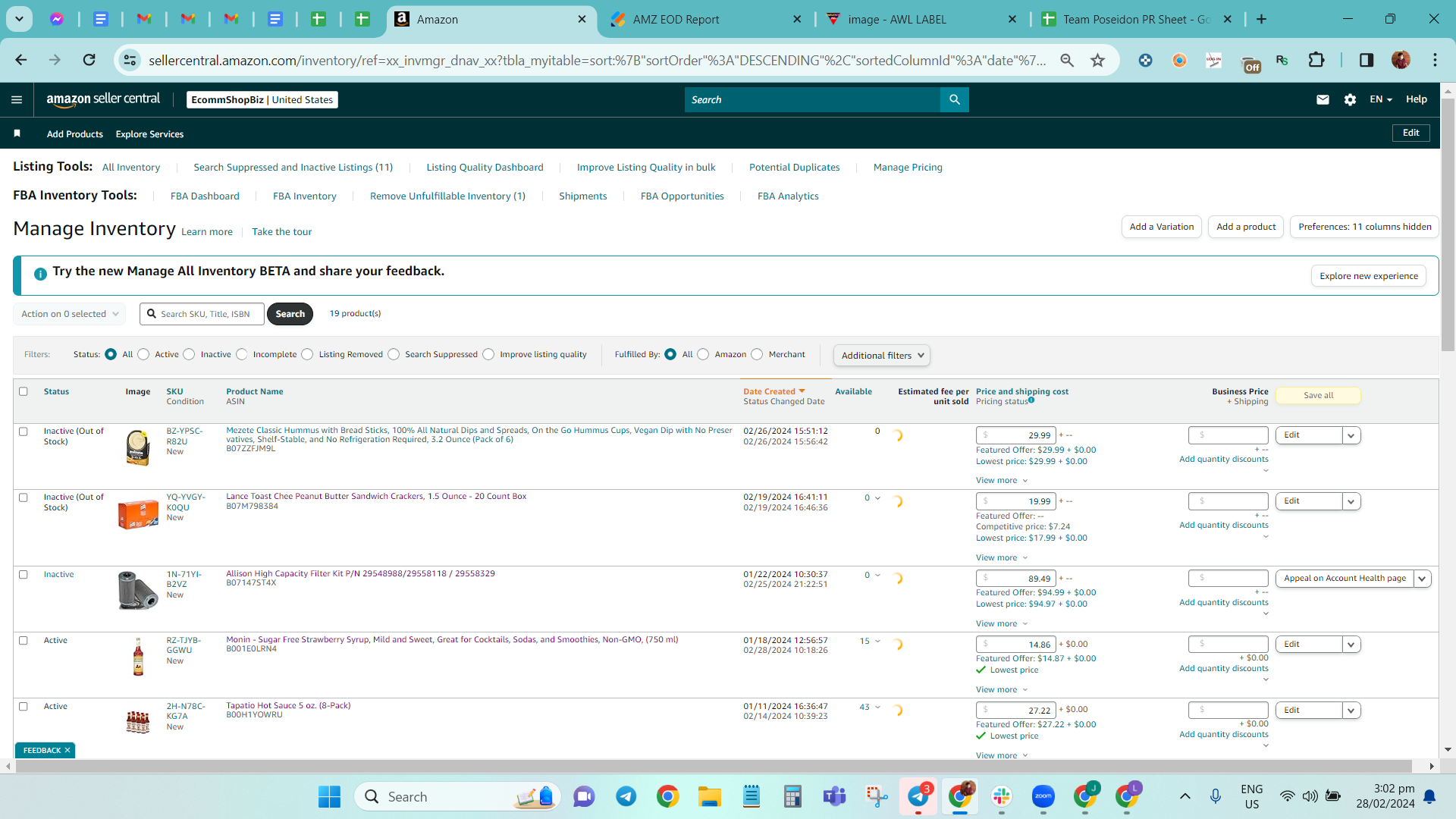Open the Manage Pricing link
This screenshot has width=1456, height=819.
click(908, 168)
